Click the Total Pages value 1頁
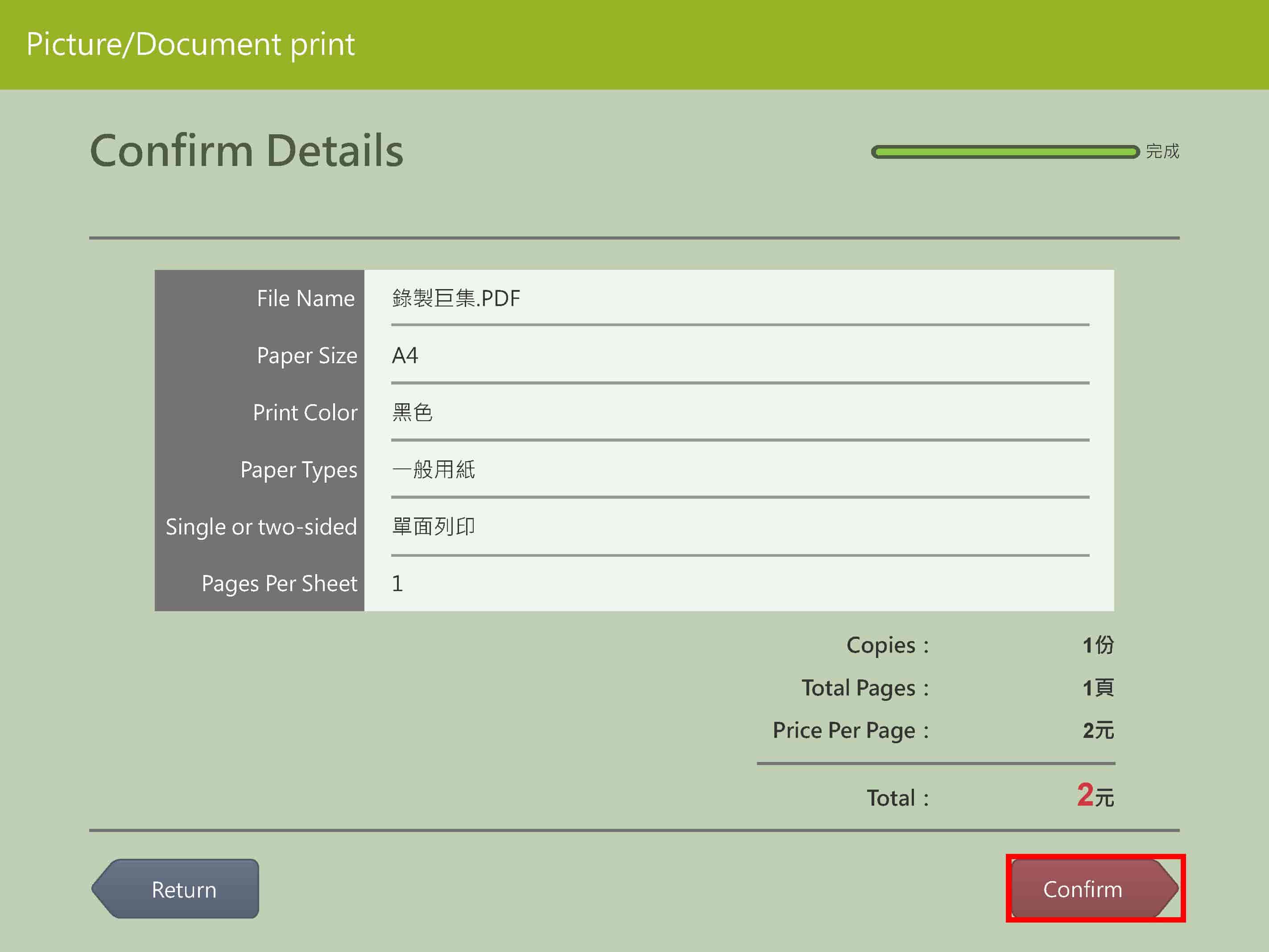 1098,687
